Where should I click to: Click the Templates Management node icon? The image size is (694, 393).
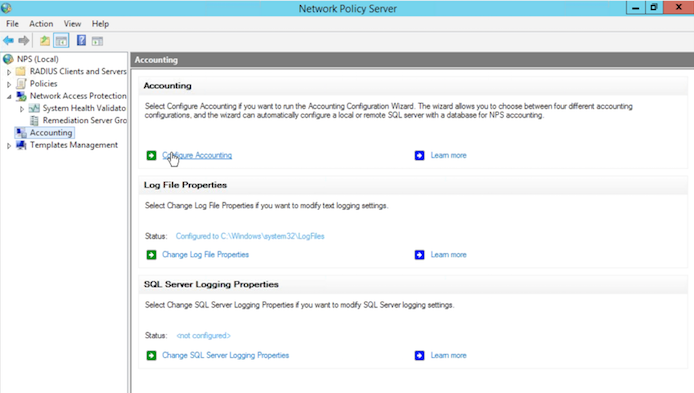(21, 145)
